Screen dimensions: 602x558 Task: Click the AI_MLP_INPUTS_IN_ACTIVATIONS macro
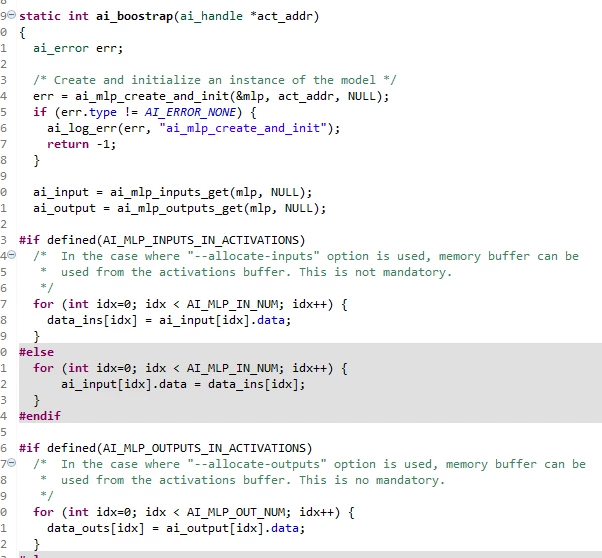click(x=201, y=240)
